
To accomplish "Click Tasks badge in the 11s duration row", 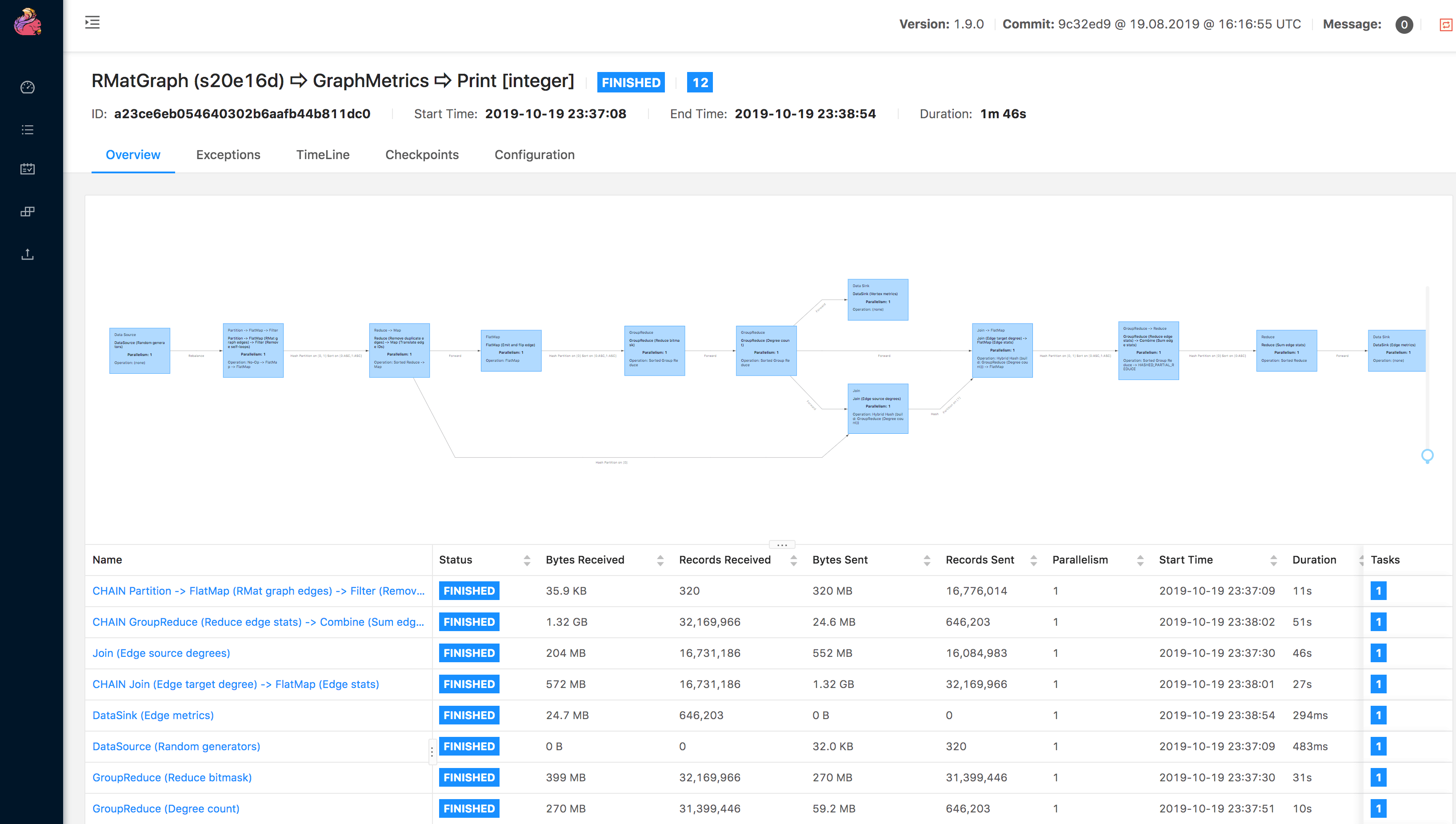I will 1379,591.
